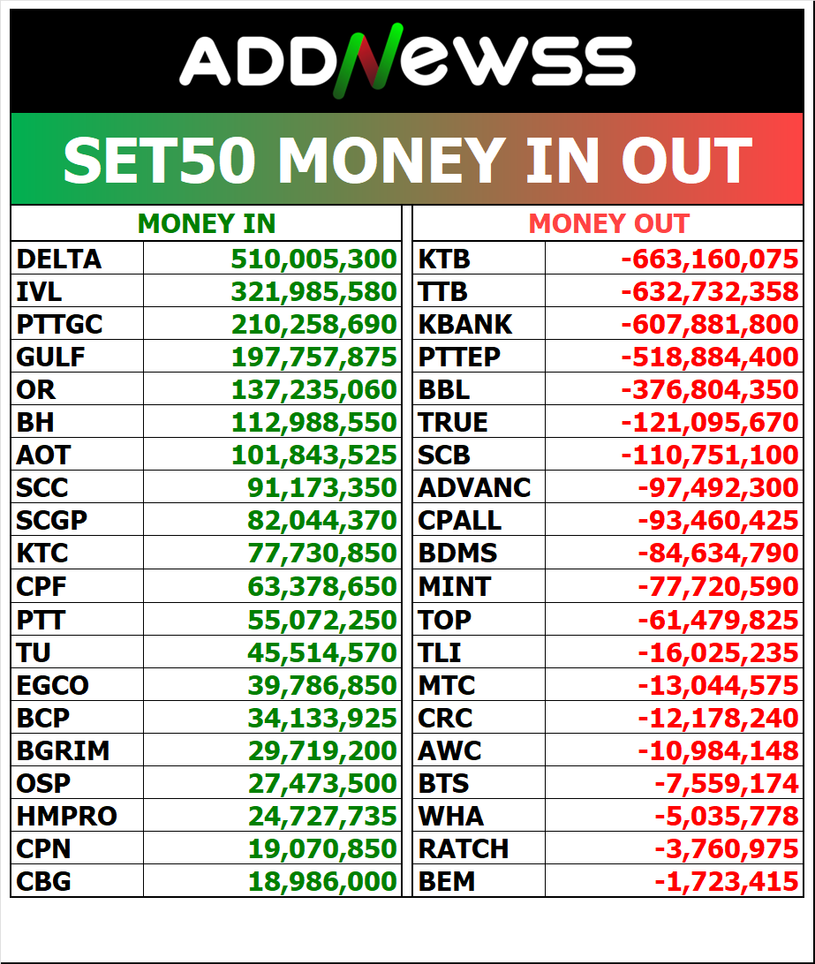Click the KTB ticker cell
815x964 pixels.
coord(444,260)
